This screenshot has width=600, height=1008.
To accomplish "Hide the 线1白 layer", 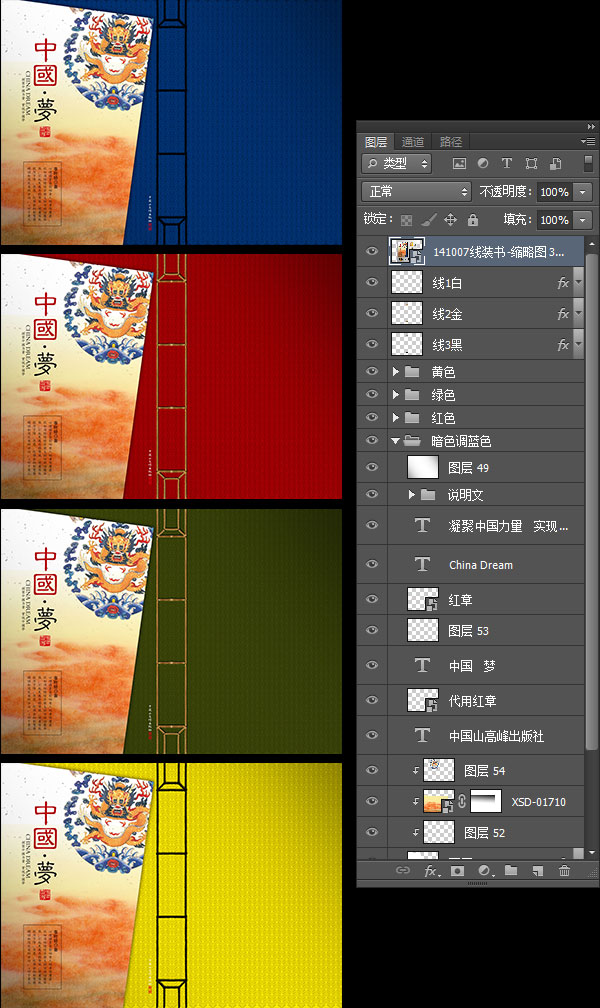I will pyautogui.click(x=372, y=282).
